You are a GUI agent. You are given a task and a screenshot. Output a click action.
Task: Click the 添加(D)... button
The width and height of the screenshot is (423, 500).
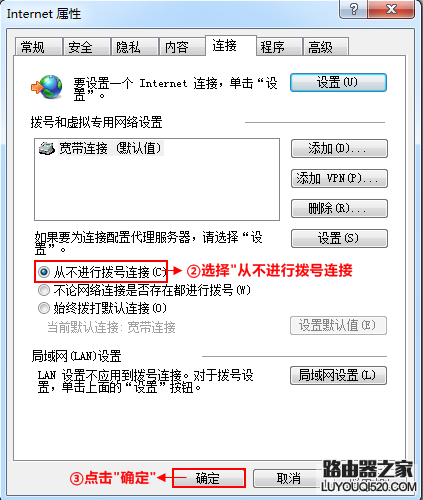click(339, 148)
